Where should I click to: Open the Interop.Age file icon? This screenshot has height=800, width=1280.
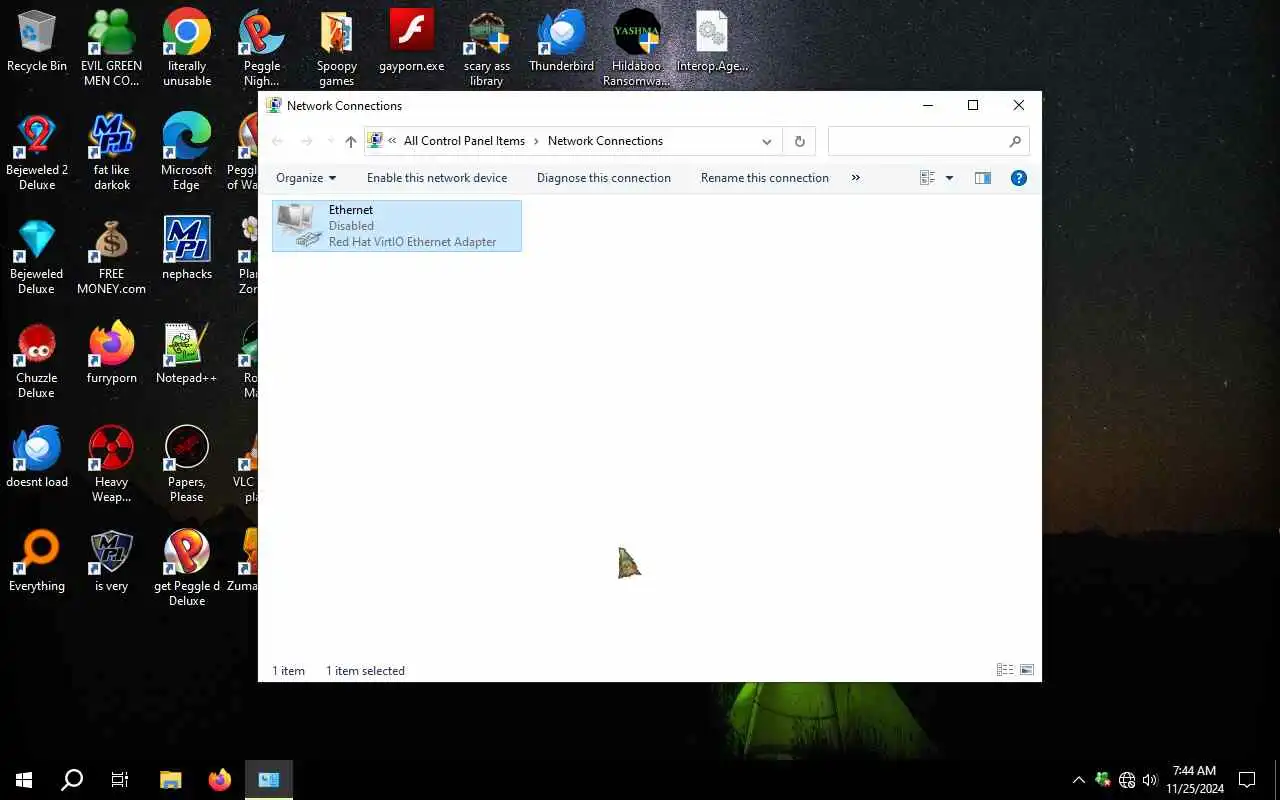click(712, 42)
